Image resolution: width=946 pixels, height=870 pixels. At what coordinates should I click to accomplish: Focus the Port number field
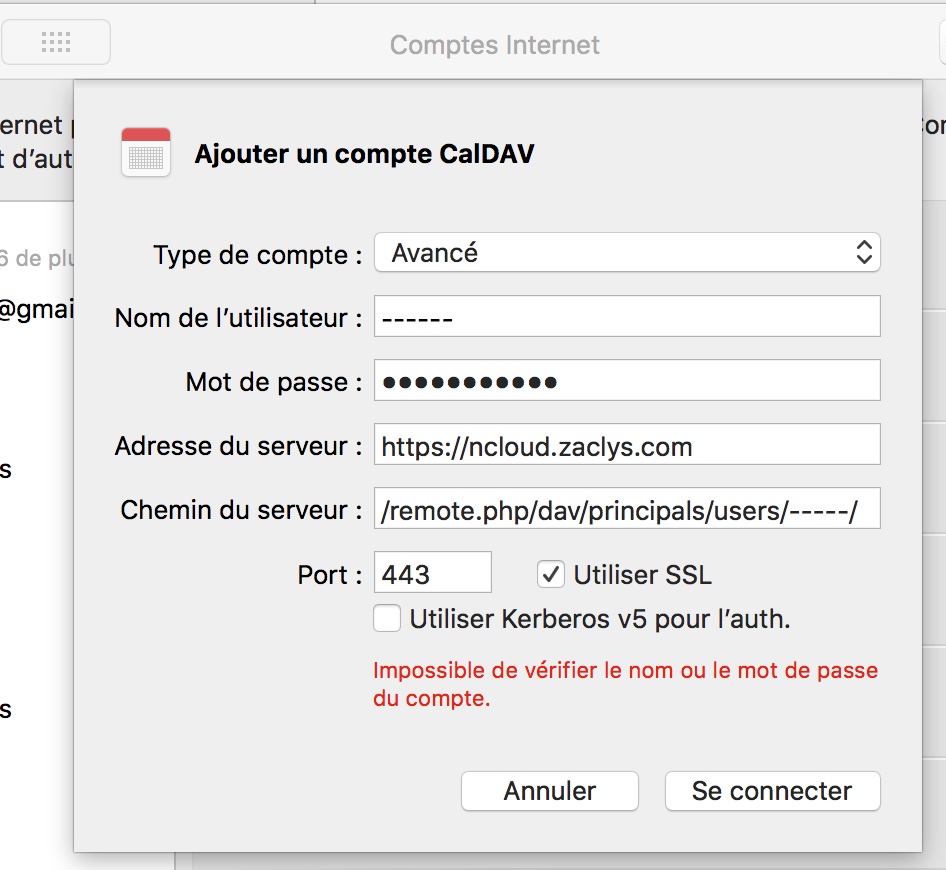click(432, 574)
